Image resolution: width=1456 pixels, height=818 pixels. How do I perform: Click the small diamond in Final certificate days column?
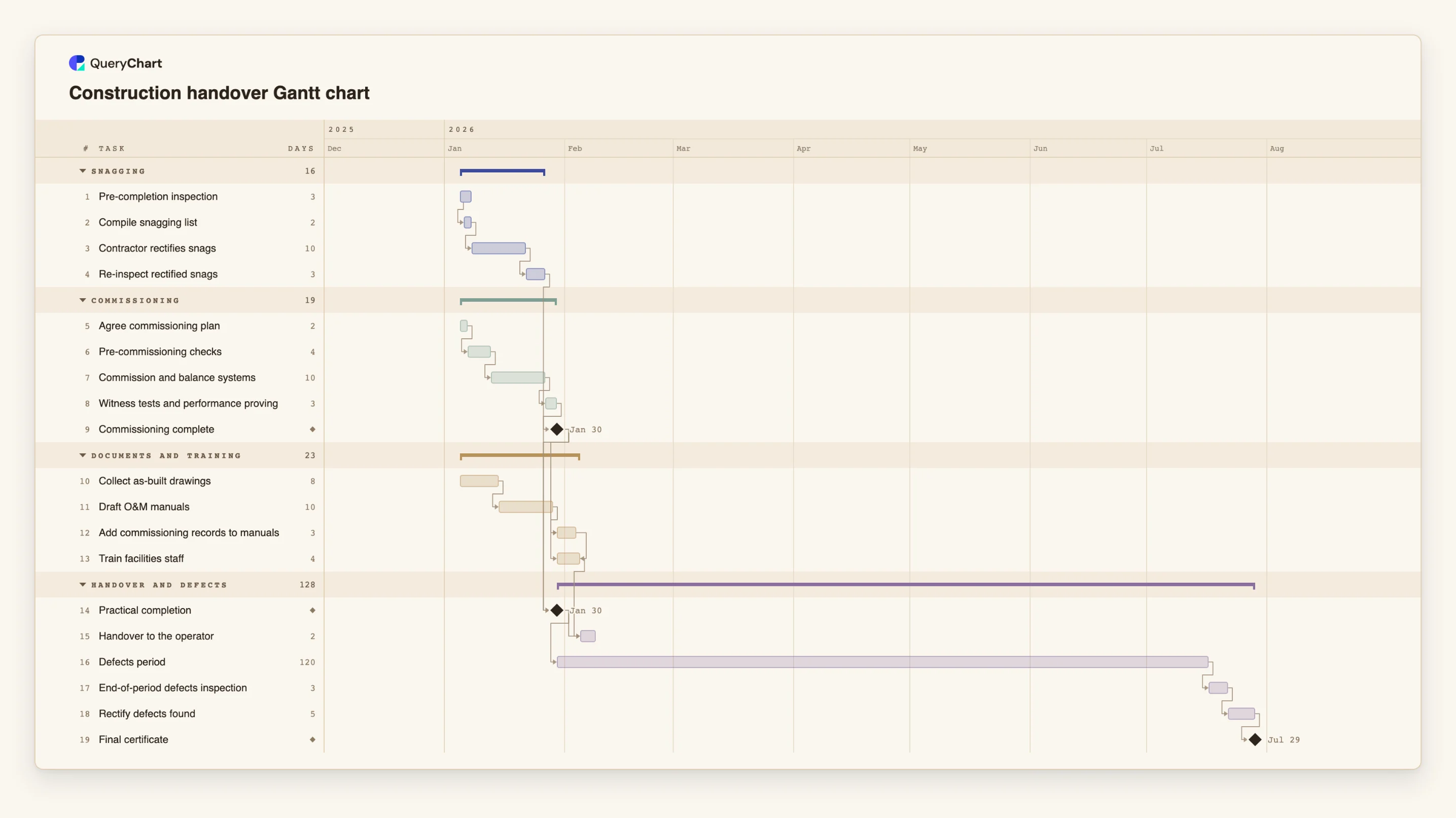pos(312,739)
